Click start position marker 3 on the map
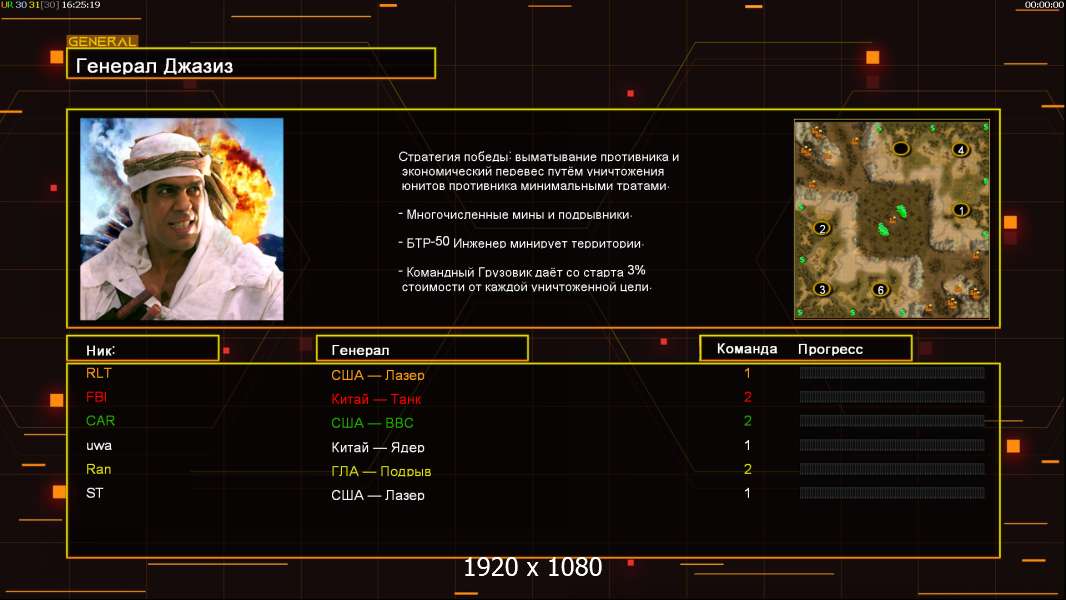Image resolution: width=1066 pixels, height=600 pixels. [x=822, y=289]
